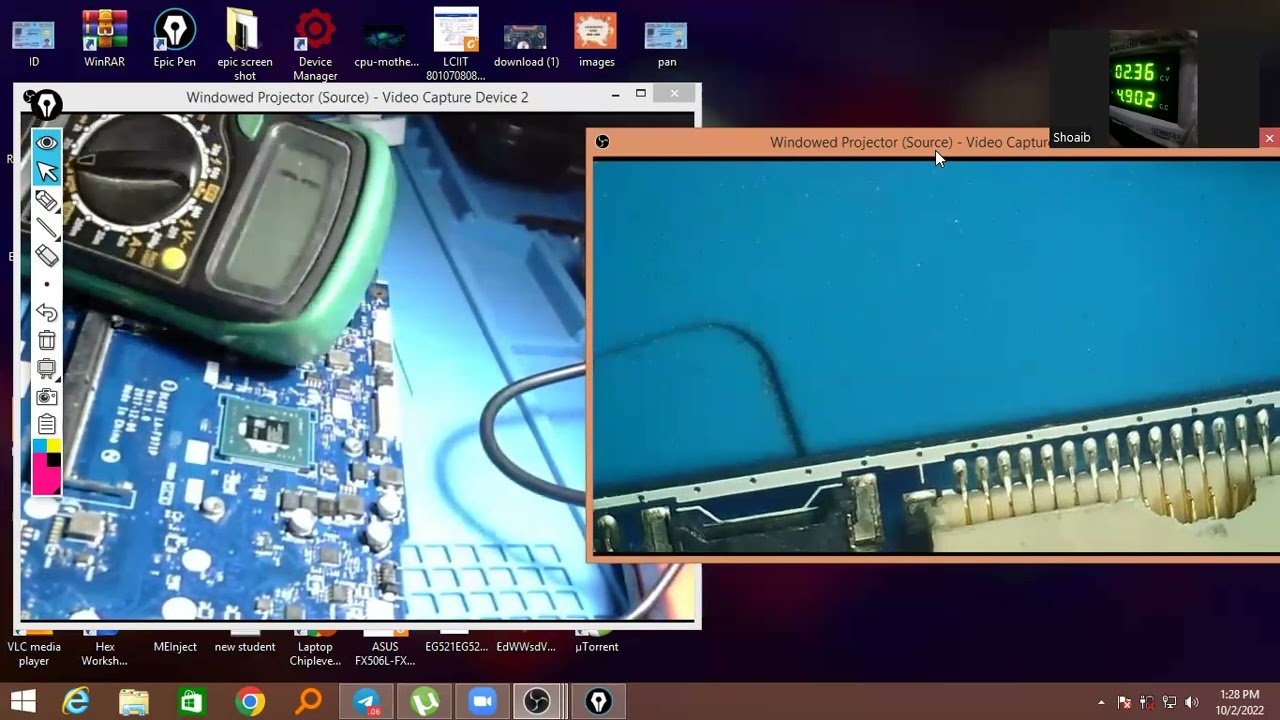Screen dimensions: 1280x720
Task: Pick the black color swatch in Epic Pen
Action: tap(53, 460)
